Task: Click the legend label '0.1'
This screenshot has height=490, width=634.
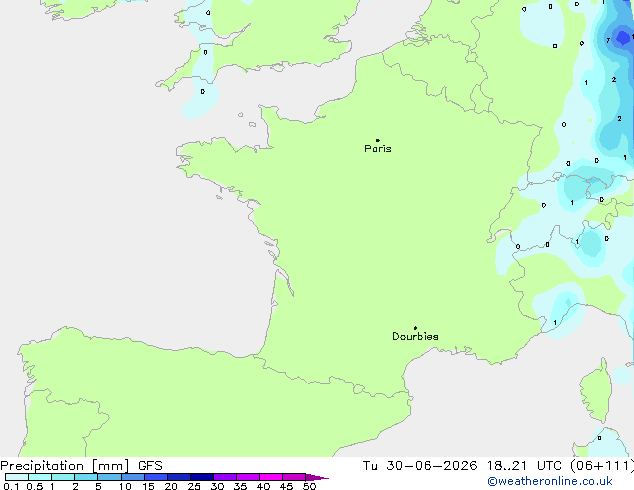Action: (x=11, y=486)
